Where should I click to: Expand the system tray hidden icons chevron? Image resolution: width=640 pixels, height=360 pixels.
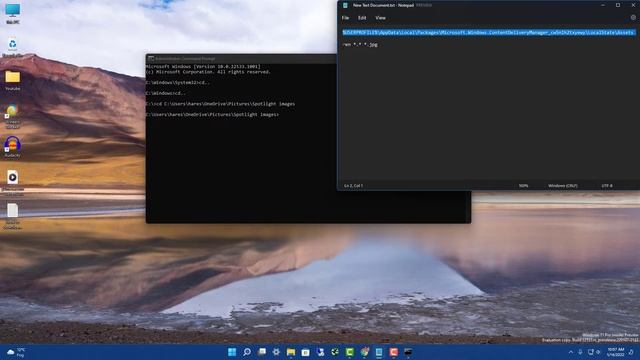[571, 352]
